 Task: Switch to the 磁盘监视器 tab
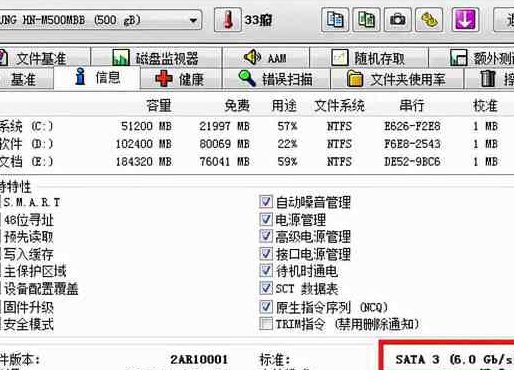[156, 58]
